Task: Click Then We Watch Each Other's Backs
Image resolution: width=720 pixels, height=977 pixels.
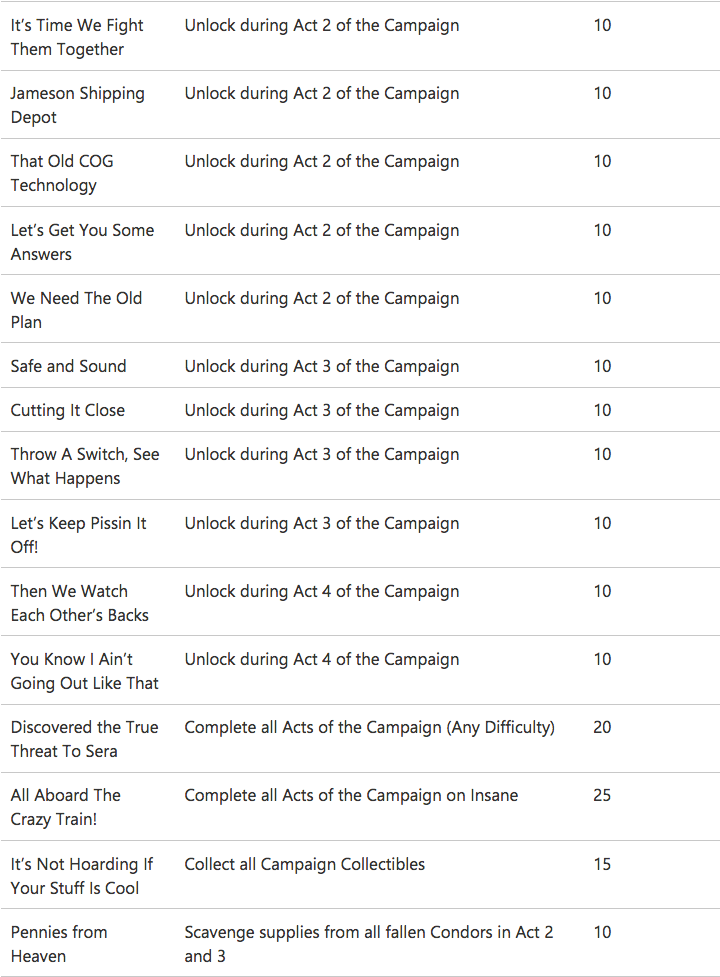Action: (x=79, y=603)
